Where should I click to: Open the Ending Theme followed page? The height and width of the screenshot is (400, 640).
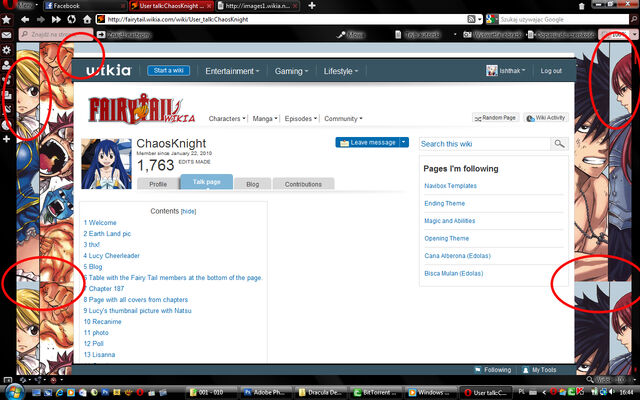point(444,203)
